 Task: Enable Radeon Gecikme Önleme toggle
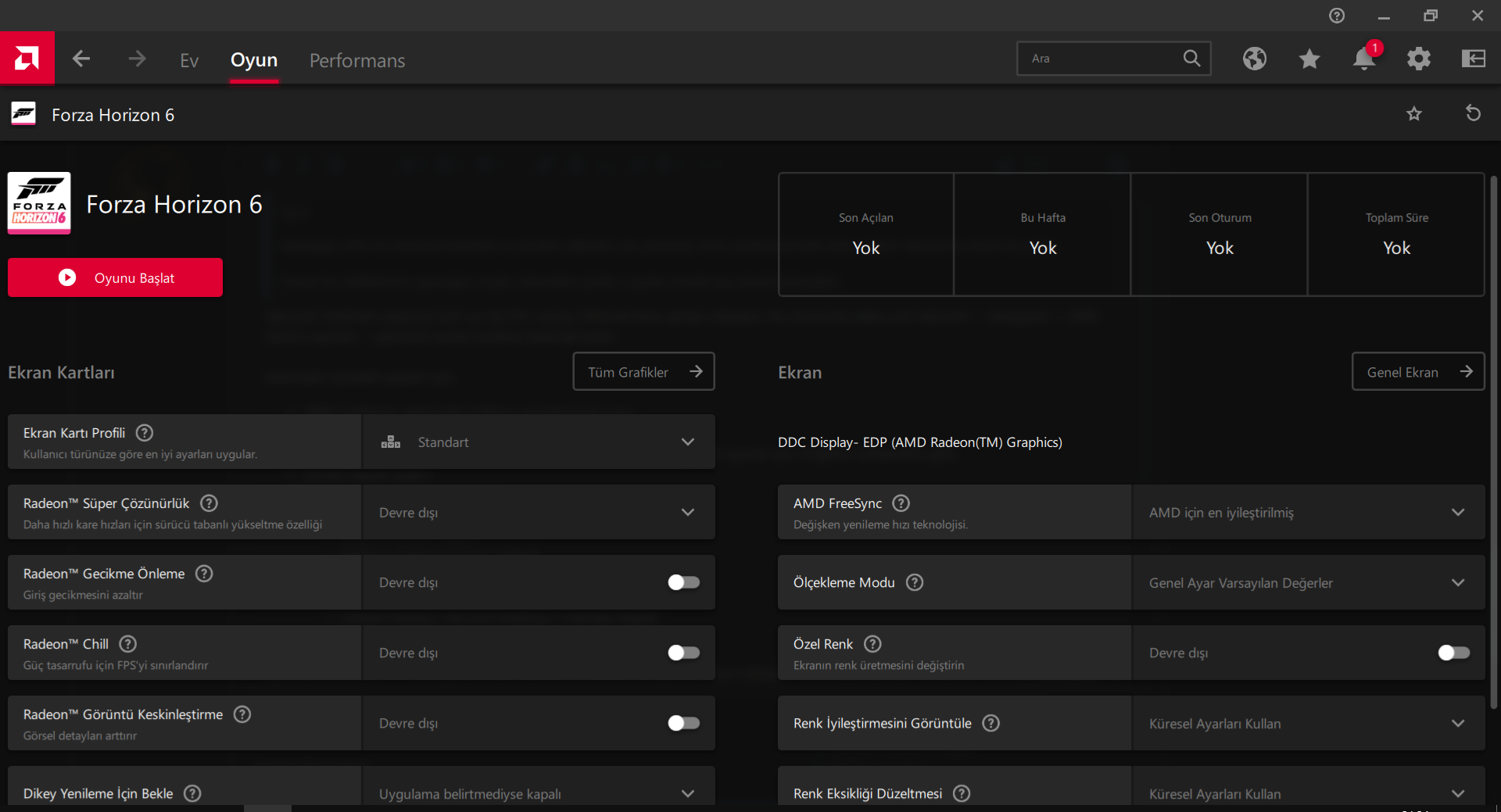click(683, 582)
